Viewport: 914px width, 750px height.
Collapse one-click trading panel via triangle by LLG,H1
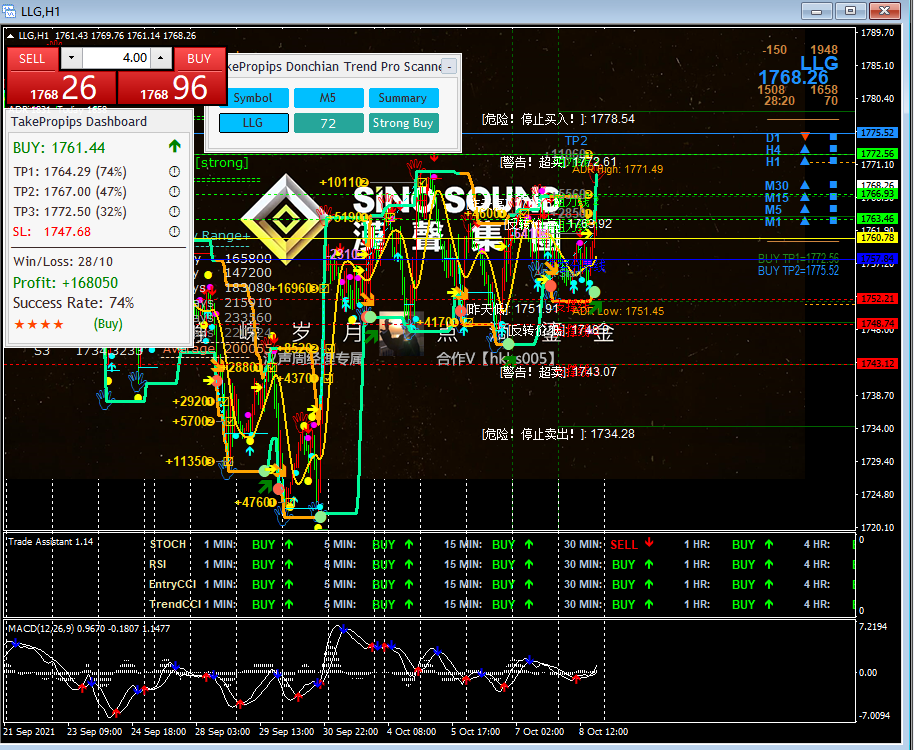click(x=10, y=36)
